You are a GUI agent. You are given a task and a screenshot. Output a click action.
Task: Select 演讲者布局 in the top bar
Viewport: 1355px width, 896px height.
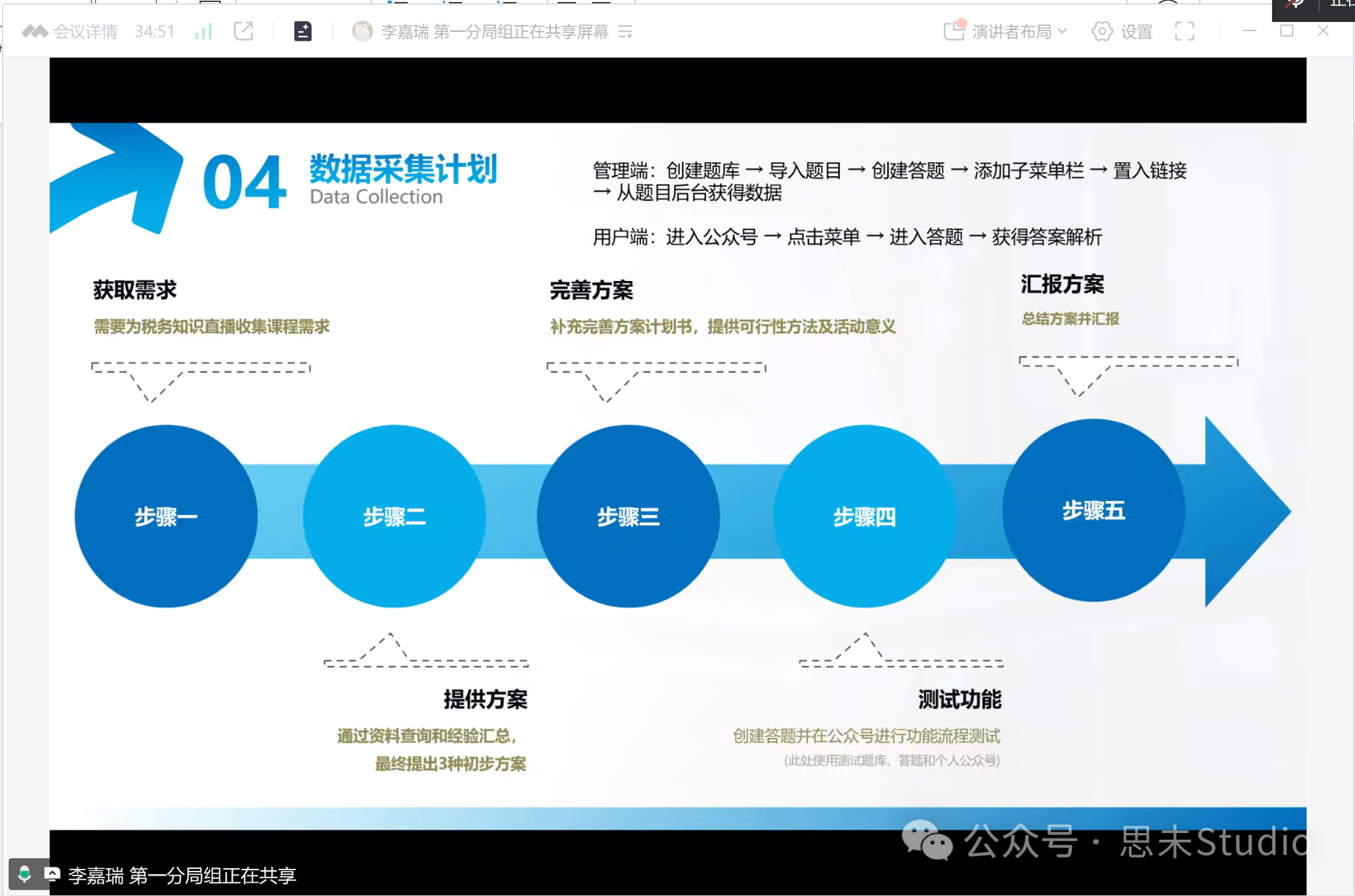point(1012,31)
